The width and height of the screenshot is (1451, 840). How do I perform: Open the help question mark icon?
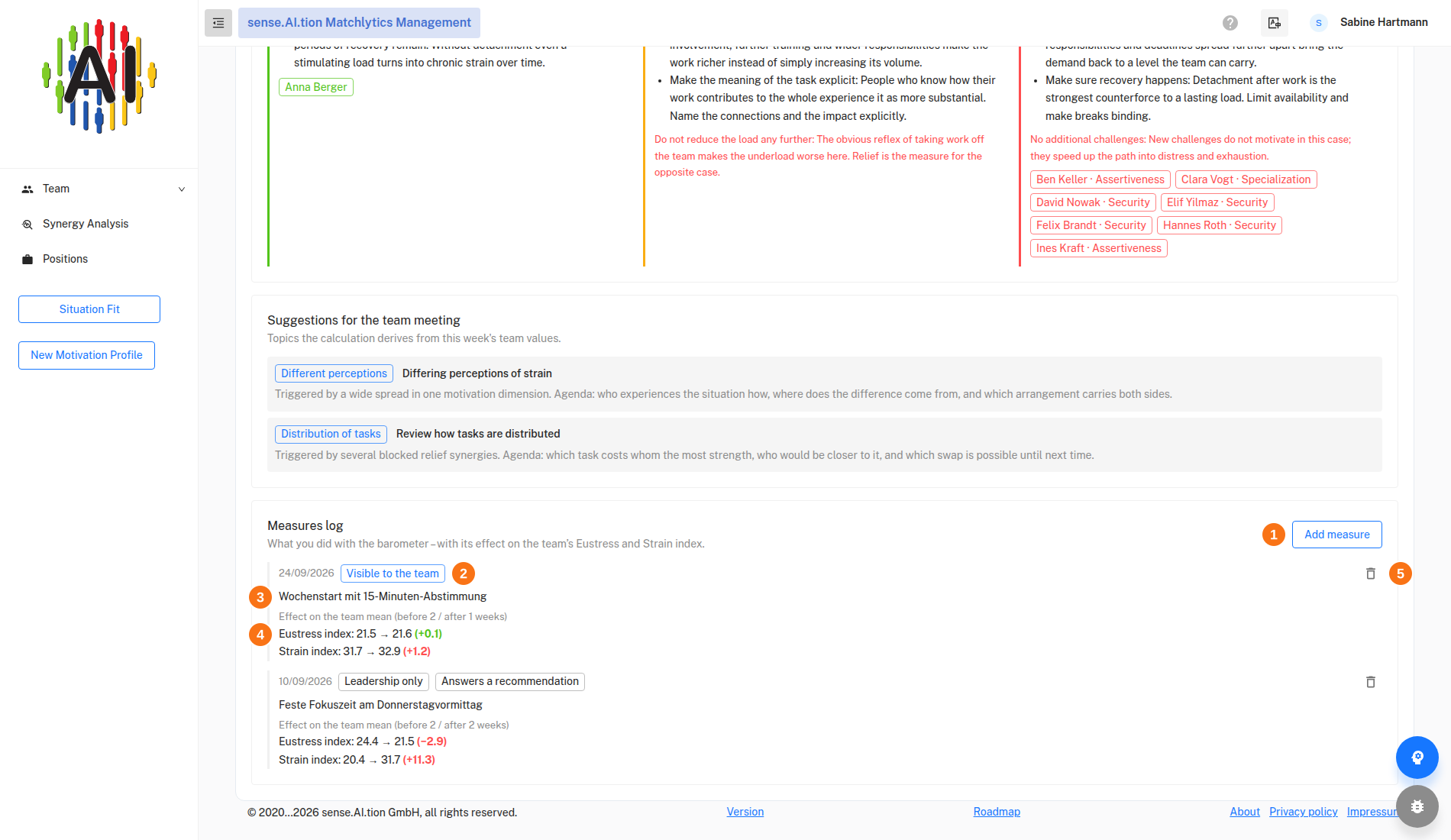[x=1230, y=23]
